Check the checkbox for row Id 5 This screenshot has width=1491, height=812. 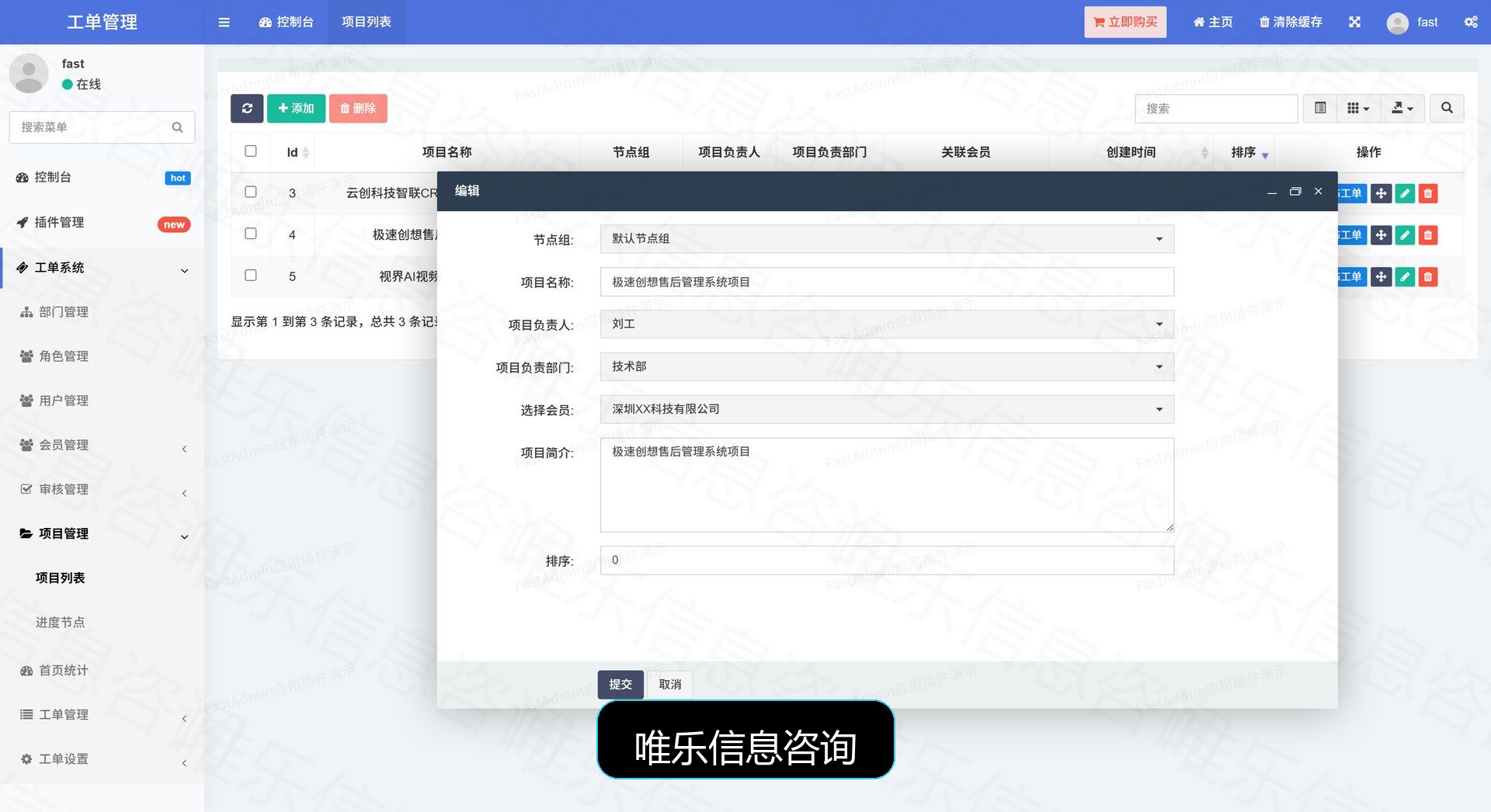(x=250, y=276)
